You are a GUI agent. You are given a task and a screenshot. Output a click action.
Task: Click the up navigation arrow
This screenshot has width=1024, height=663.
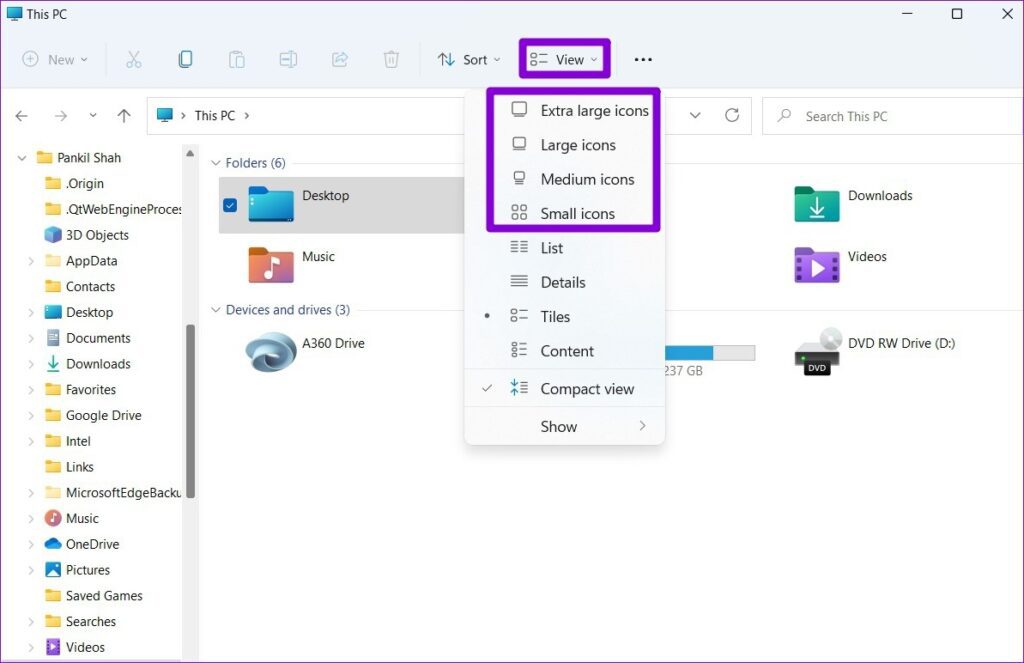tap(123, 115)
